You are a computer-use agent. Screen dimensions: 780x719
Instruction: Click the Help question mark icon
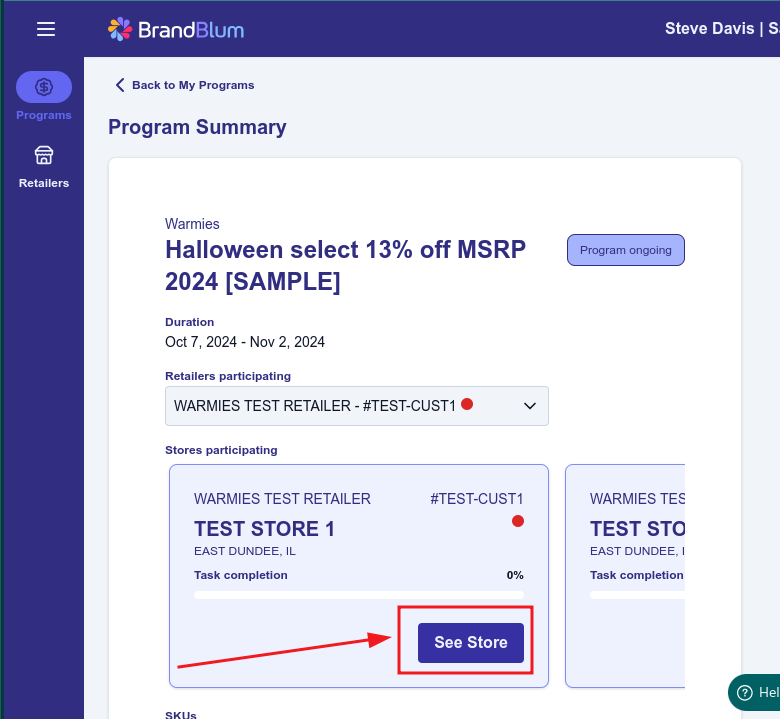tap(745, 692)
